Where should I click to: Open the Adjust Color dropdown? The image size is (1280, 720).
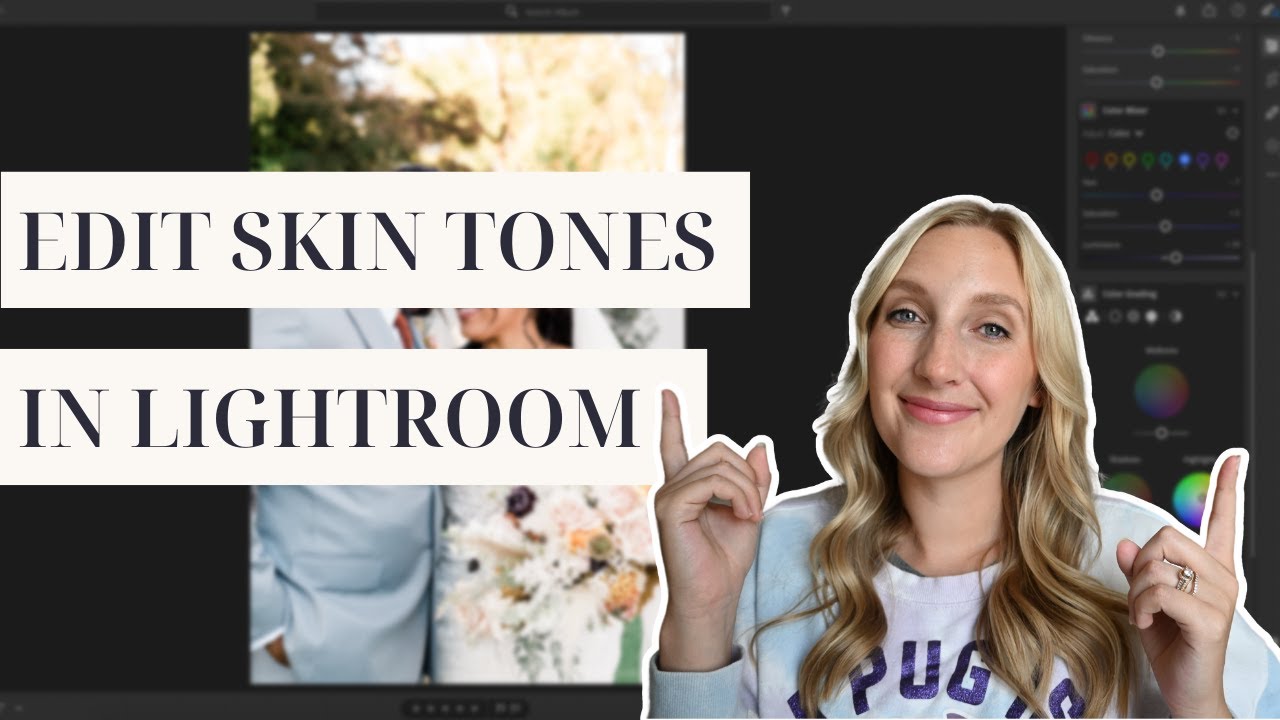click(1126, 133)
